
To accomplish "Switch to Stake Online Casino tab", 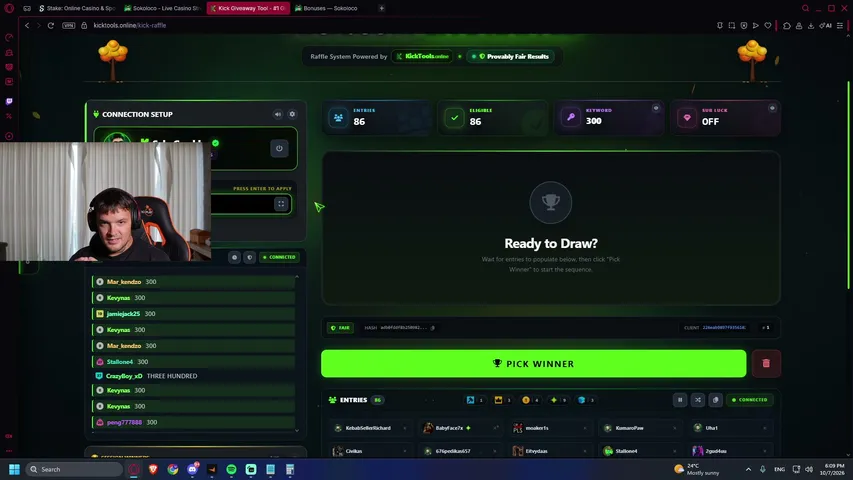I will click(78, 8).
